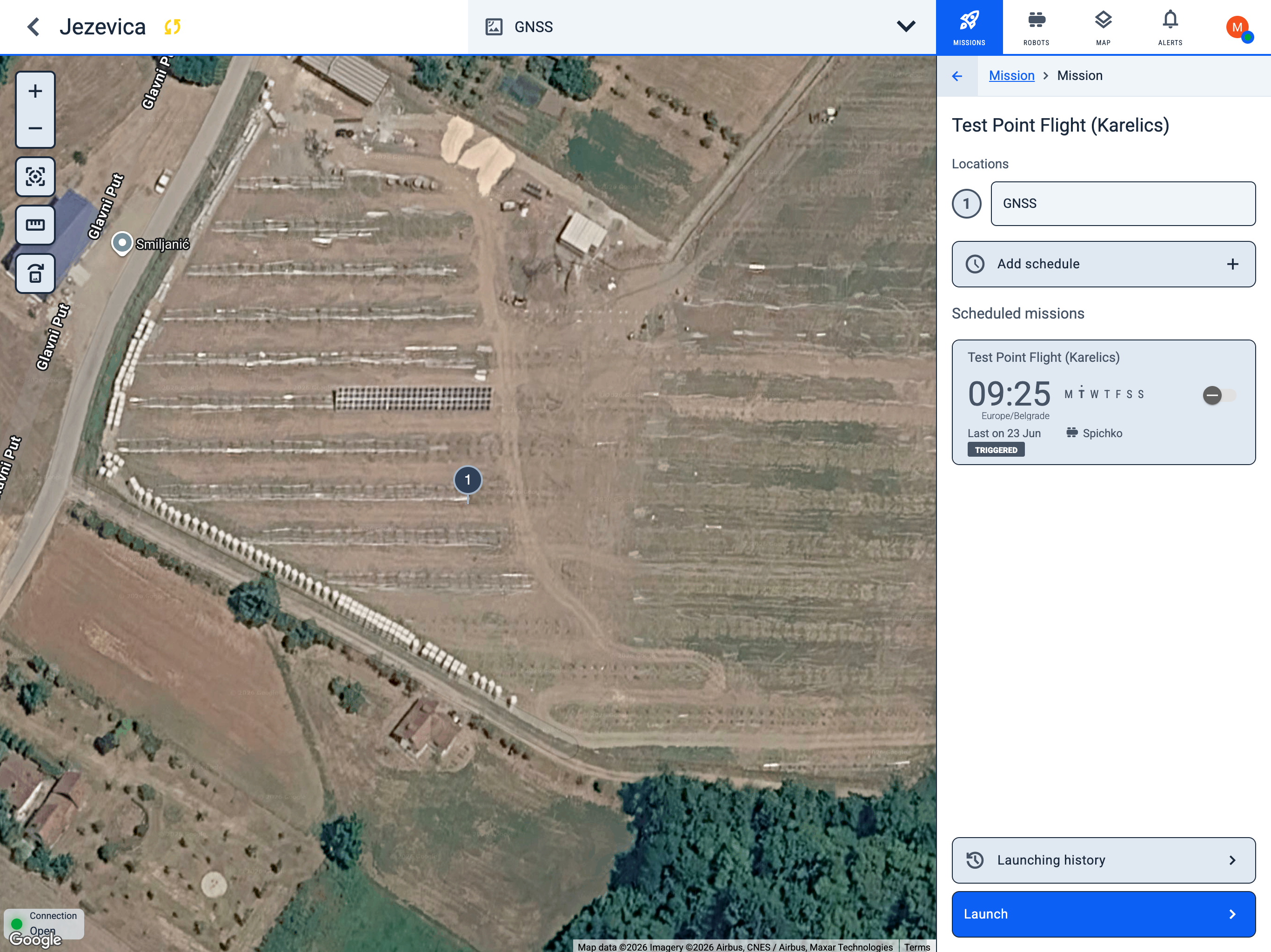Expand the GNSS map layer dropdown
Image resolution: width=1271 pixels, height=952 pixels.
point(905,27)
